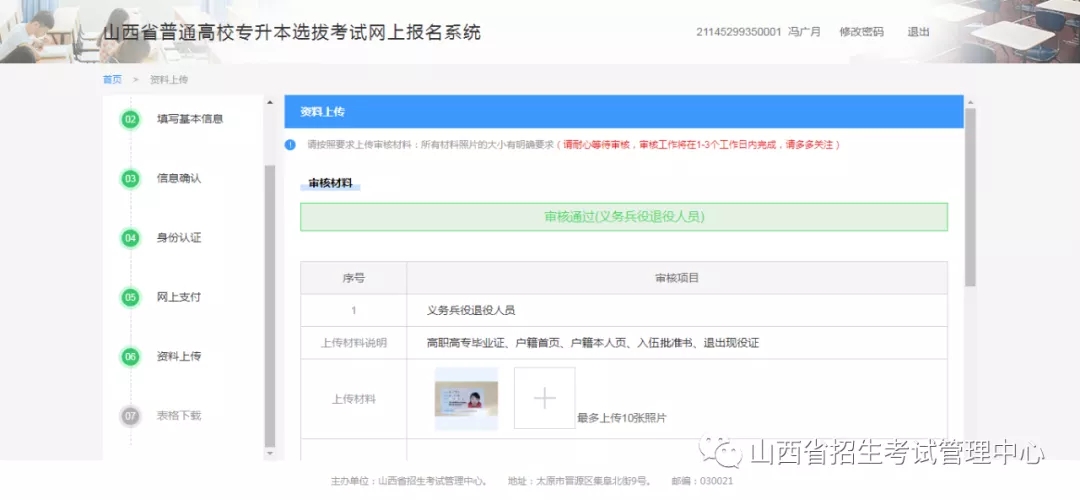Viewport: 1080px width, 500px height.
Task: Click user ID 21145299350001 冯广月
Action: point(758,32)
